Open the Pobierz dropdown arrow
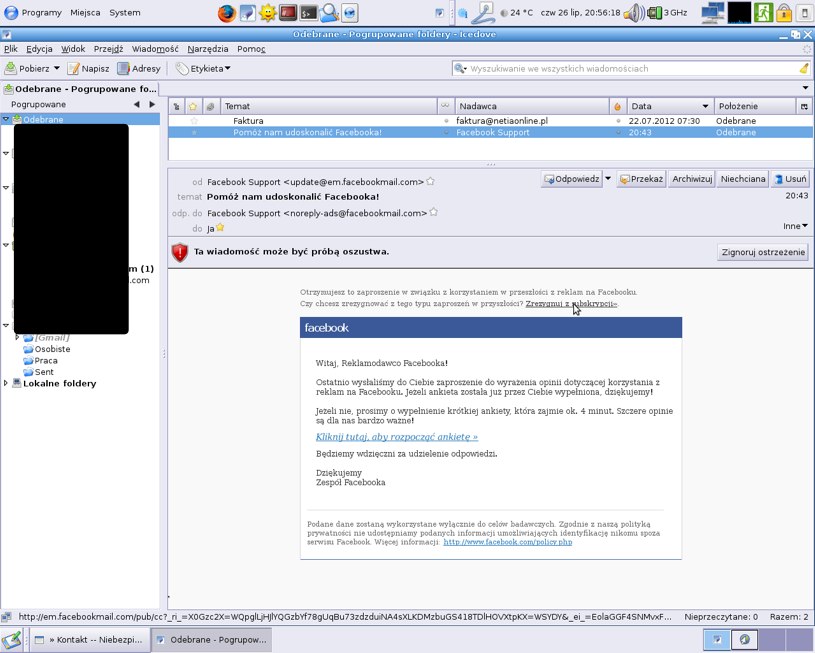Image resolution: width=815 pixels, height=653 pixels. 57,68
